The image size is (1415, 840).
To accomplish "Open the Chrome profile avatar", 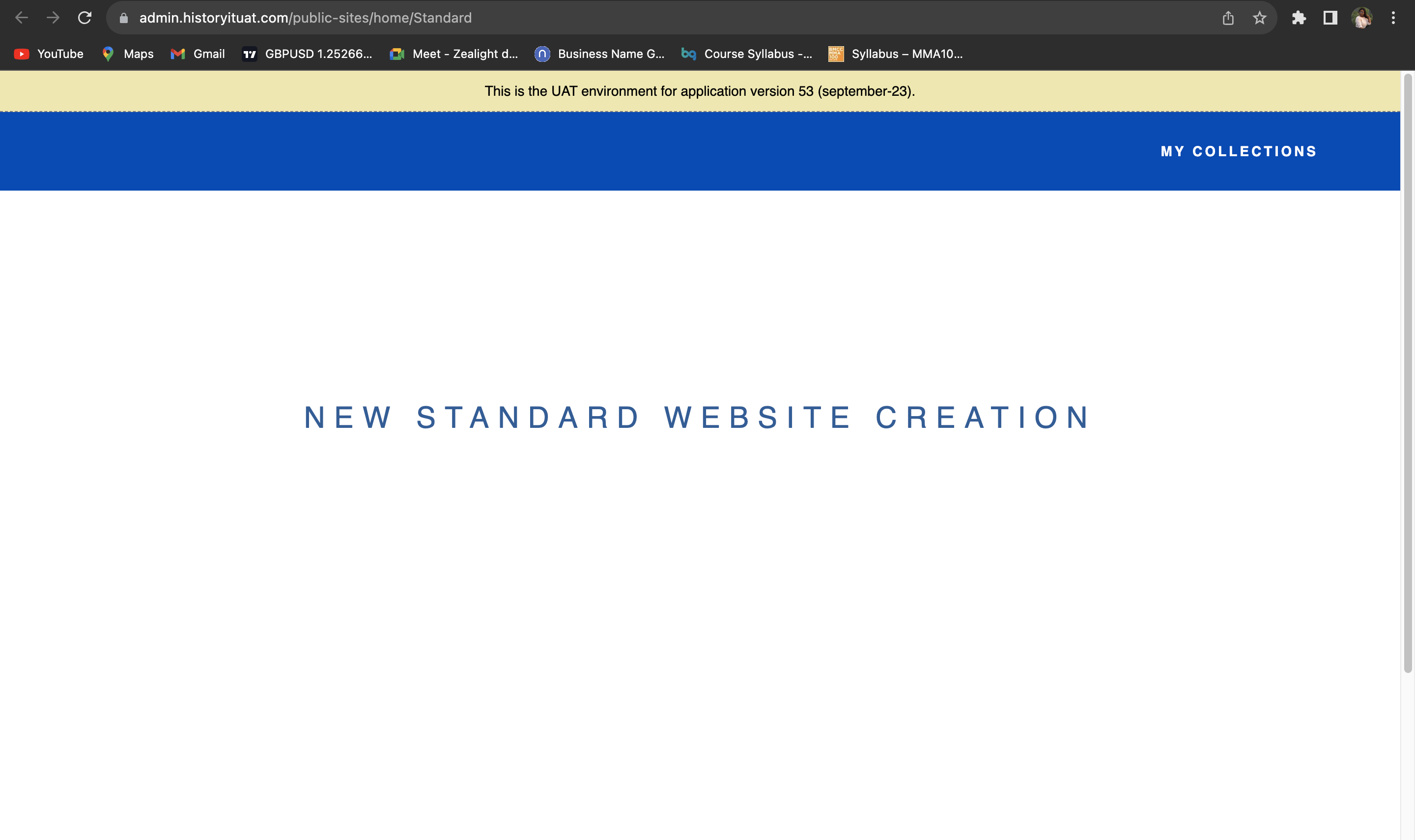I will tap(1361, 18).
